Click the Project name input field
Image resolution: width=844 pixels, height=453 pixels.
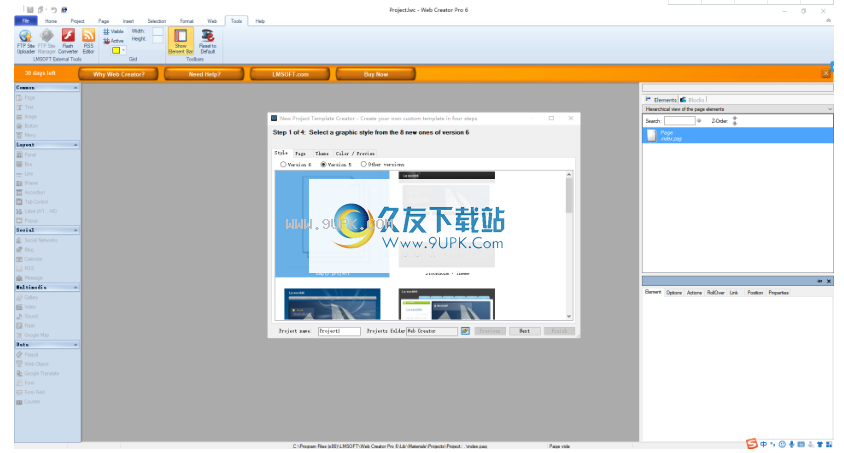[339, 331]
